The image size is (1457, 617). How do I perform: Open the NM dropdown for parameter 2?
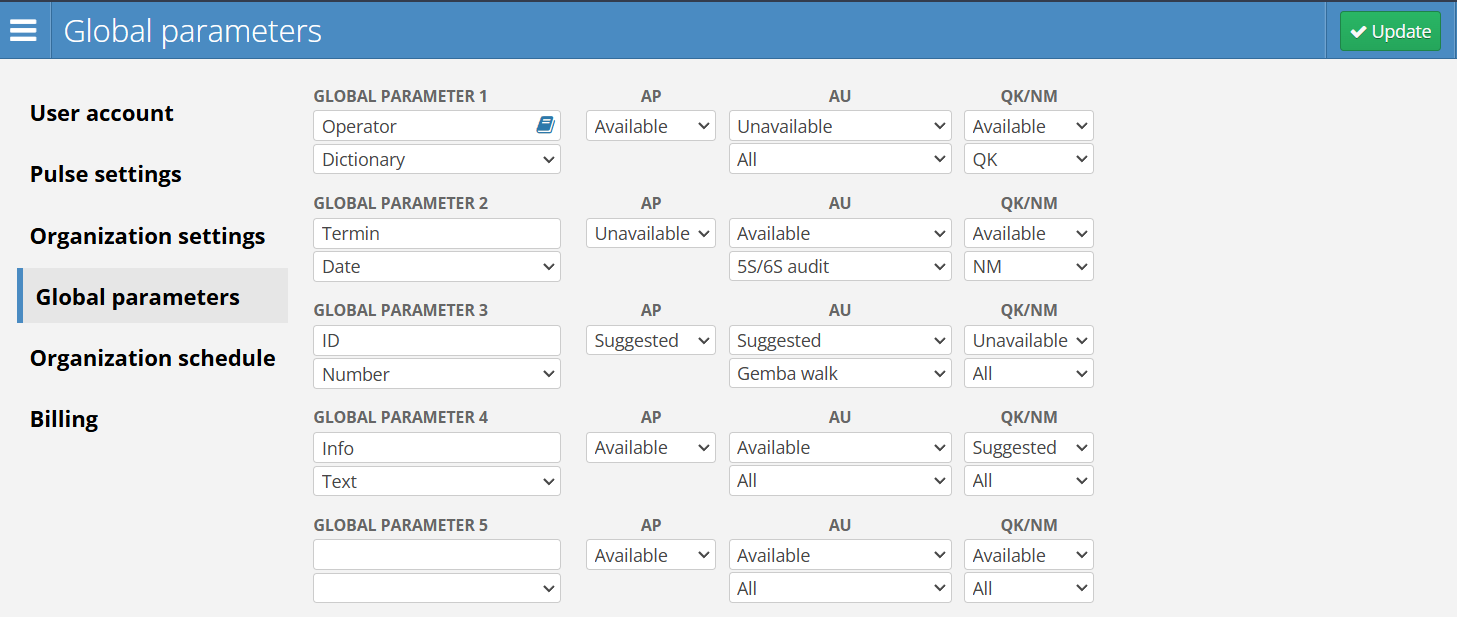1028,267
